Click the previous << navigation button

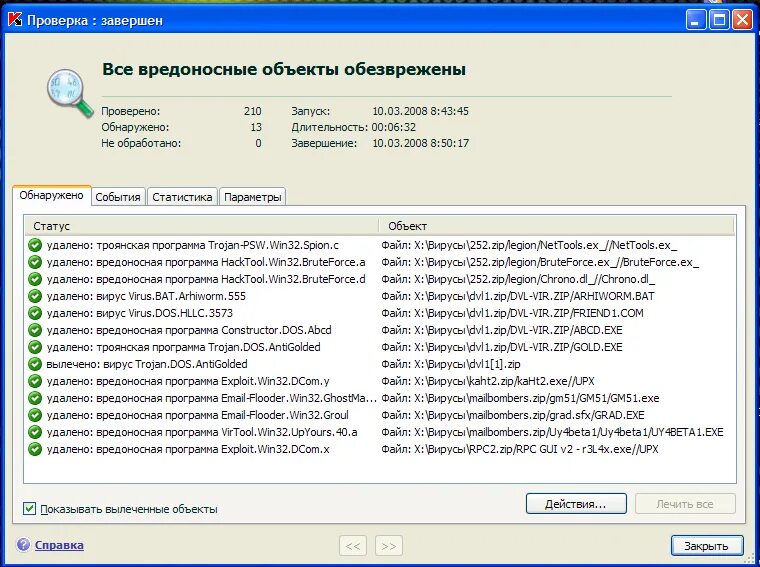point(353,546)
